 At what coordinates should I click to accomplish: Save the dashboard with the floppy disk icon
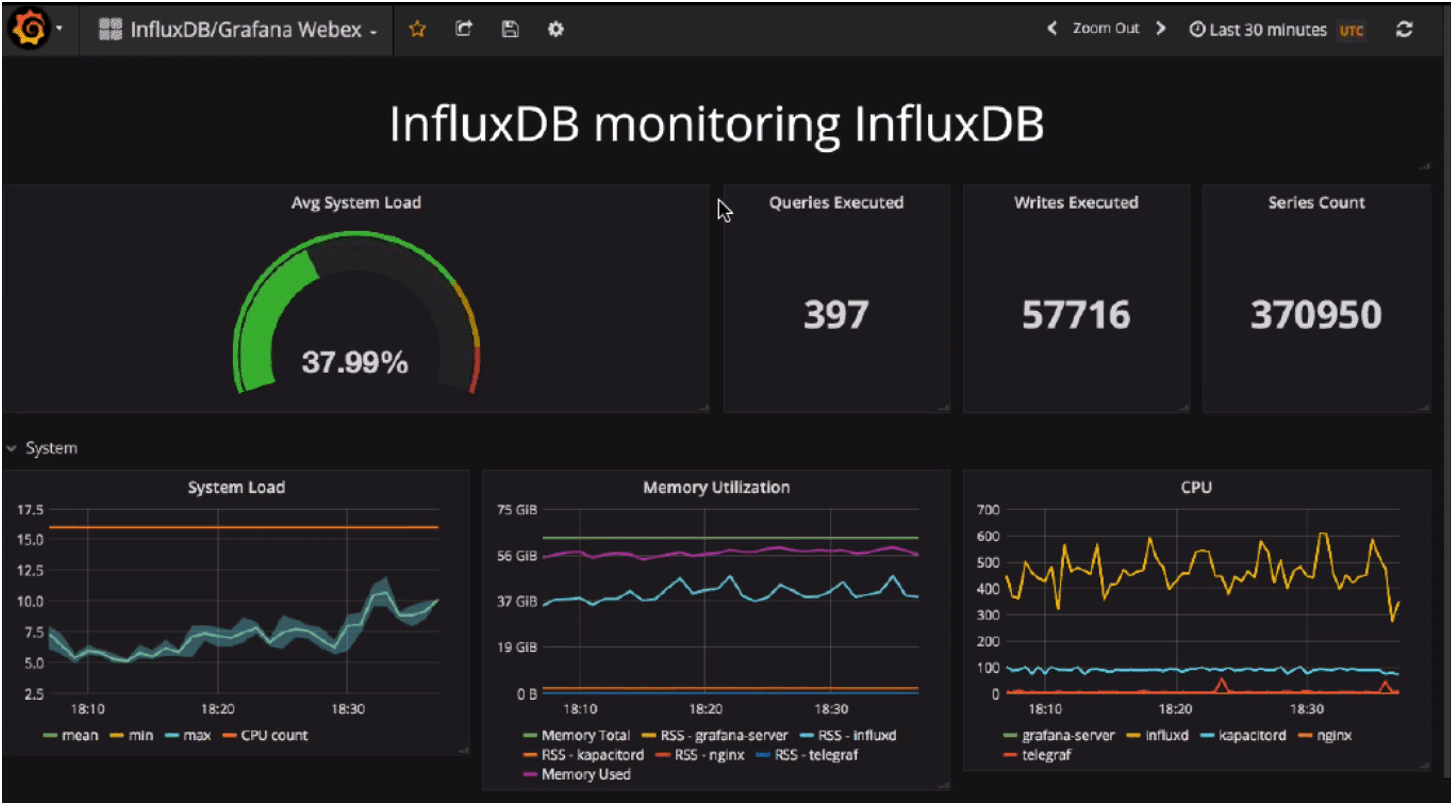[x=510, y=29]
